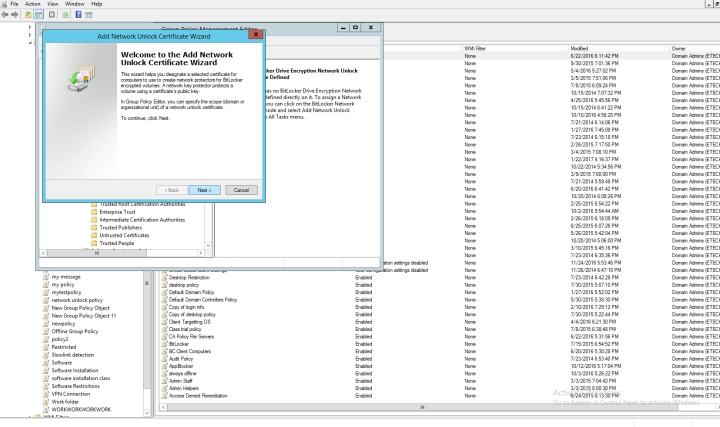720x427 pixels.
Task: Select Software Restrictions in the console tree
Action: (x=75, y=386)
